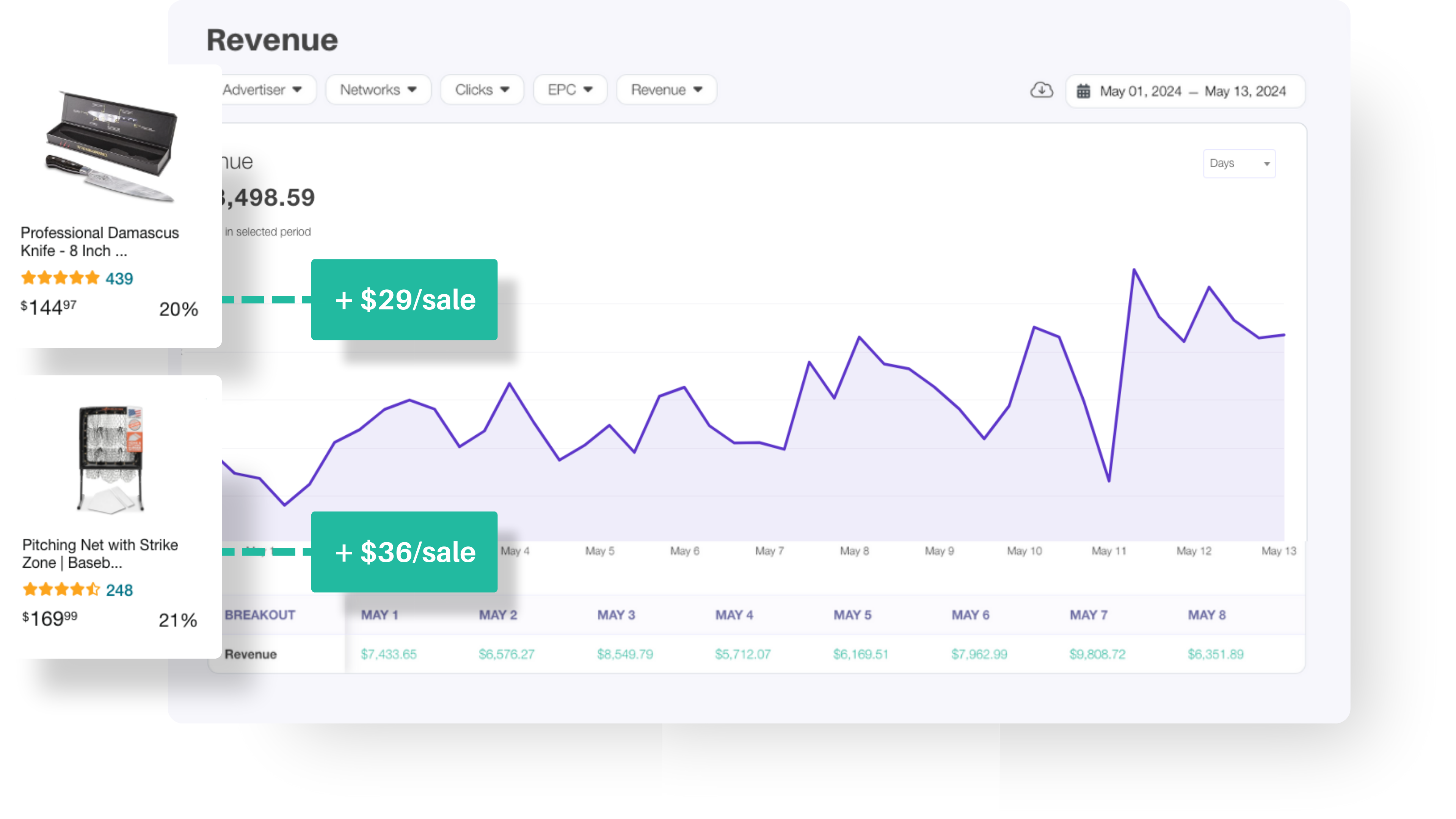Click the MAY 7 column header
Viewport: 1456px width, 819px height.
pyautogui.click(x=1089, y=615)
